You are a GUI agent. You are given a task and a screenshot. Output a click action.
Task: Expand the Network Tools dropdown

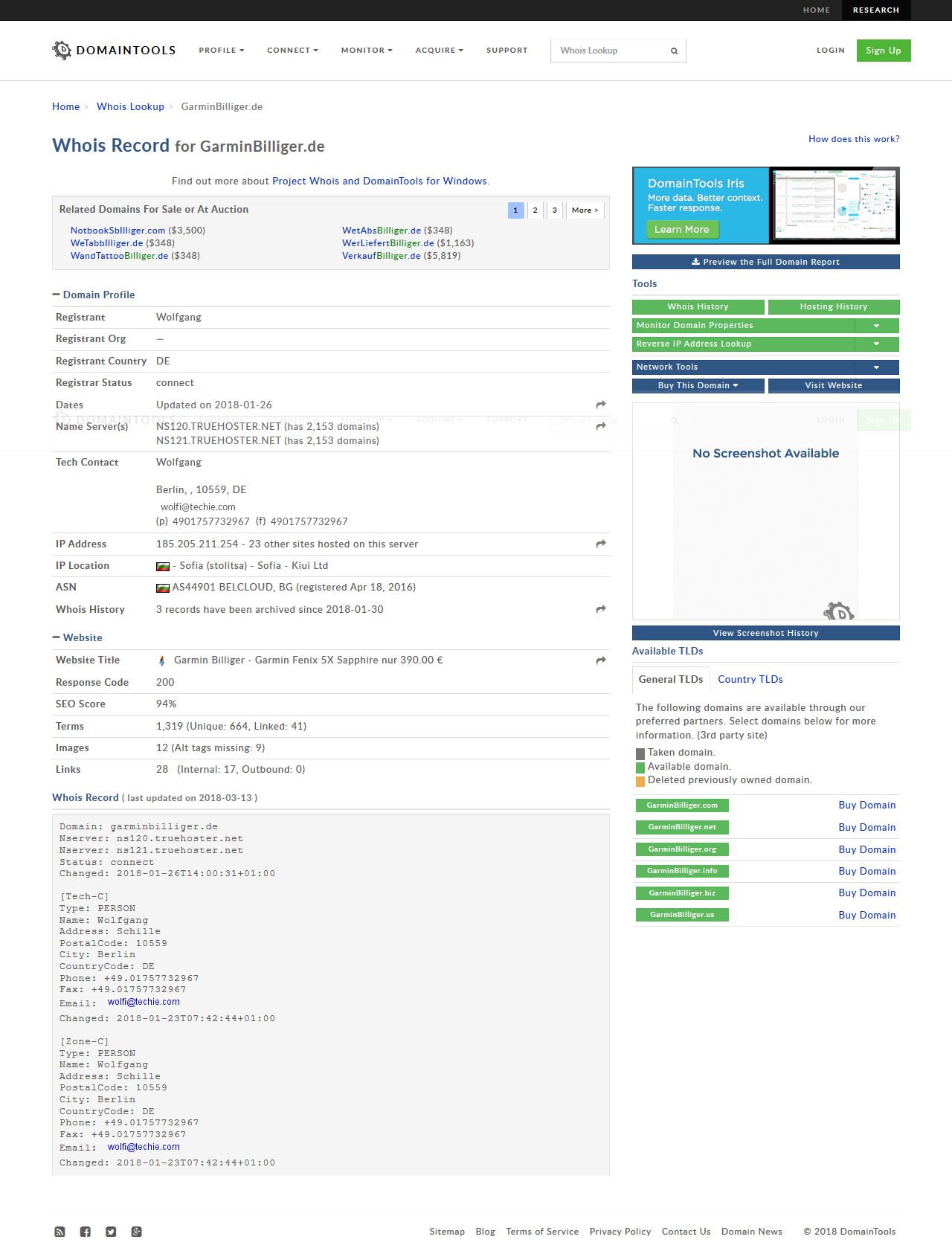pos(876,367)
